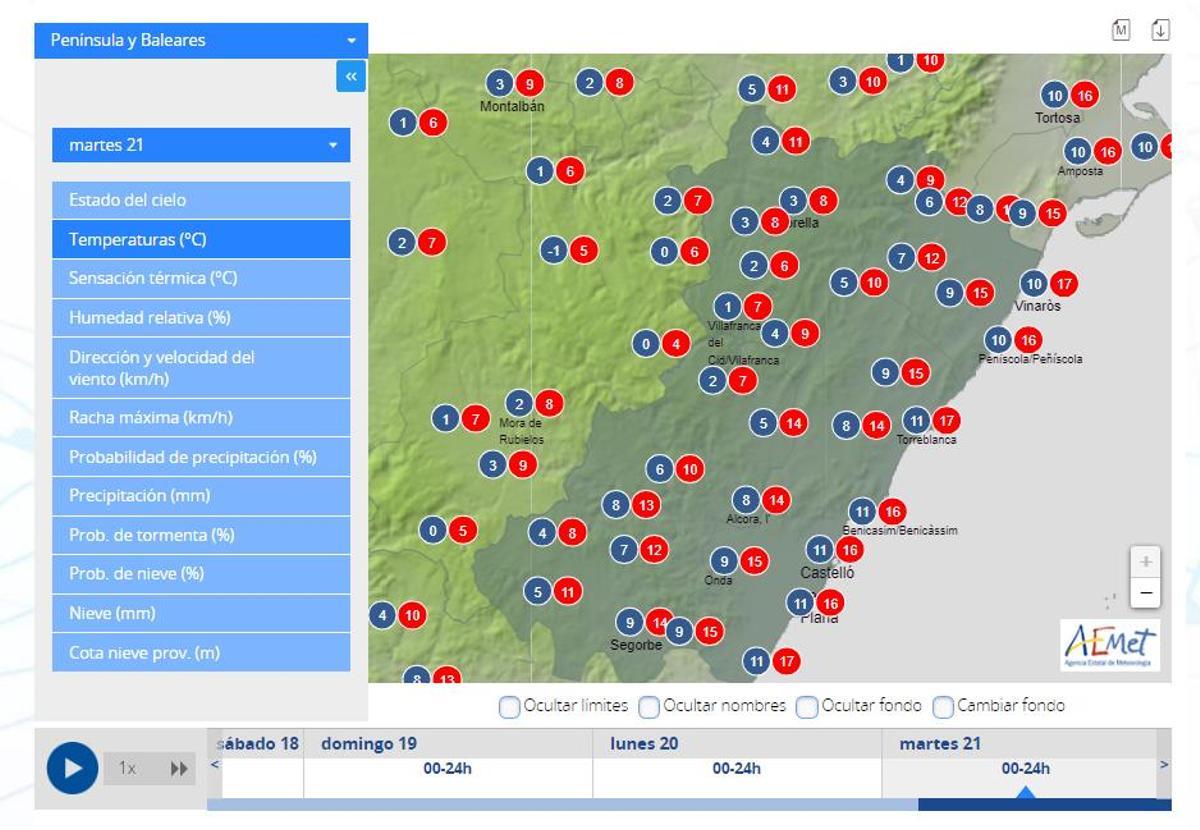Screen dimensions: 1200x830
Task: Select lunes 20 00-24h on timeline
Action: pos(737,769)
